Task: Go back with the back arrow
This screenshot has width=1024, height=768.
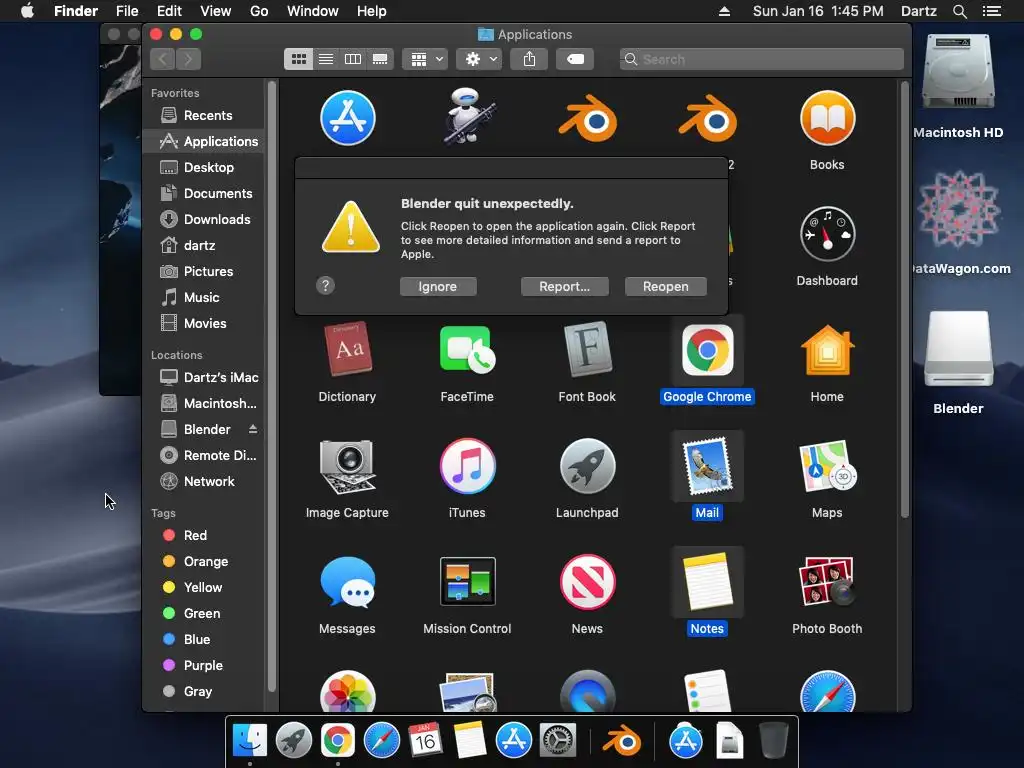Action: click(x=163, y=59)
